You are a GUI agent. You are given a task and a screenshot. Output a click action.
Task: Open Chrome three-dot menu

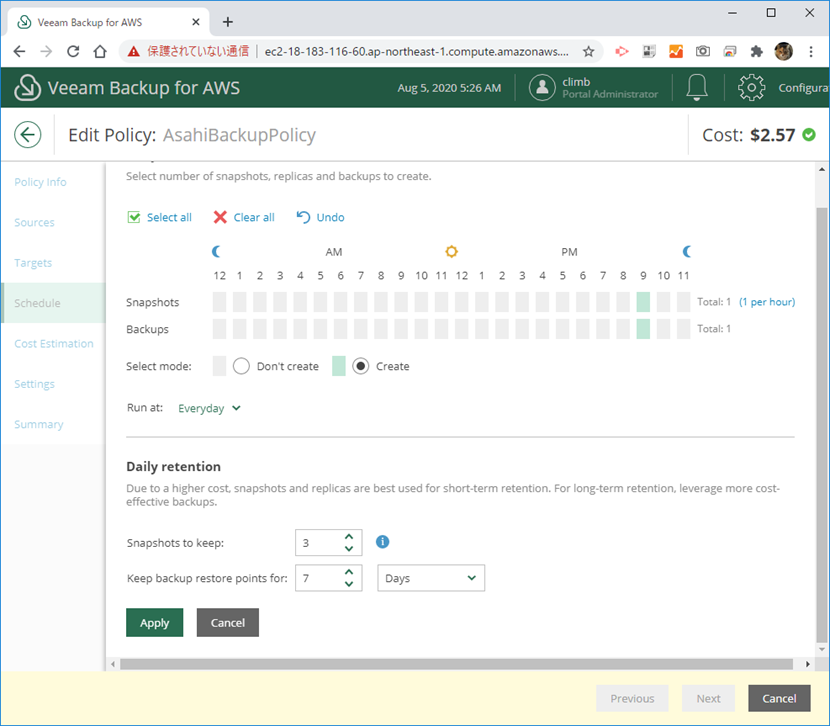click(x=810, y=51)
